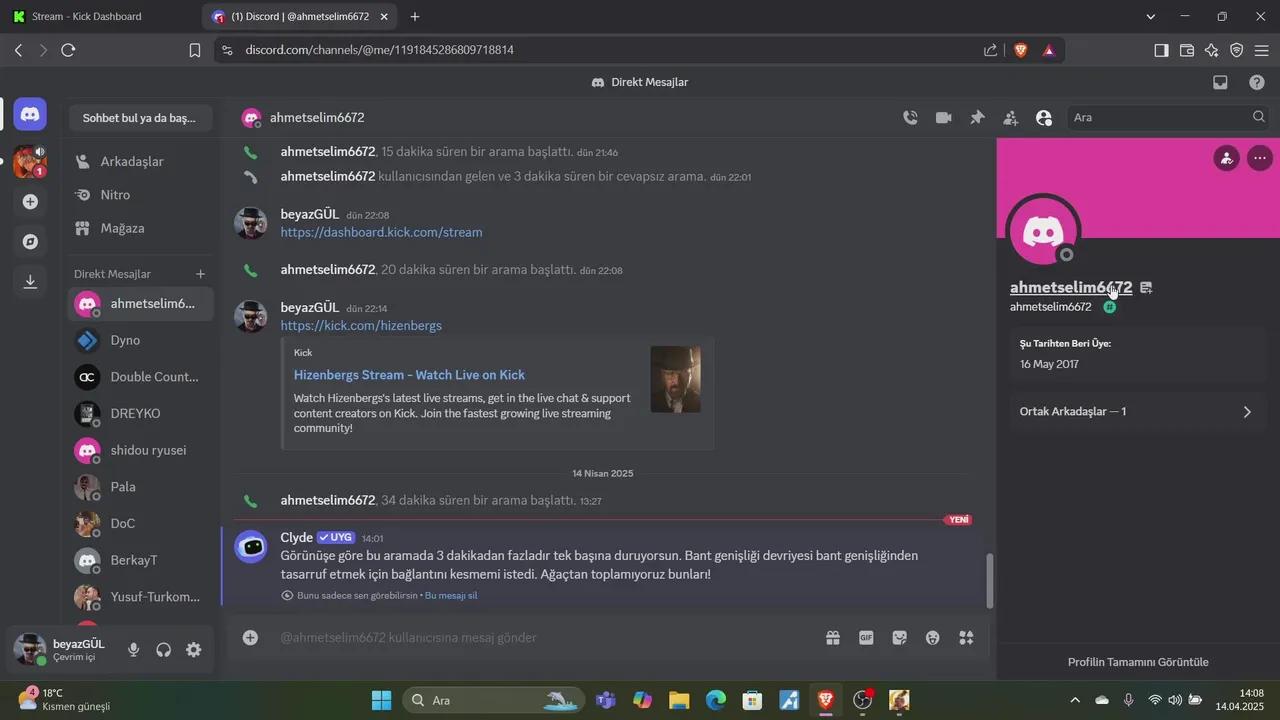1280x720 pixels.
Task: Open the Arkadaşlar tab
Action: [x=131, y=162]
